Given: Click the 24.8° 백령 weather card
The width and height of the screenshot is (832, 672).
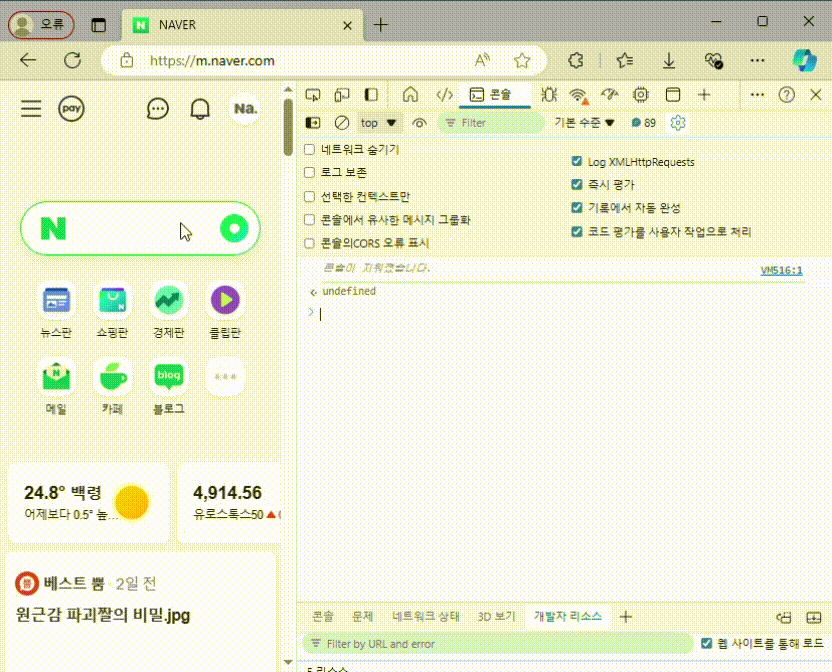Looking at the screenshot, I should click(x=88, y=503).
